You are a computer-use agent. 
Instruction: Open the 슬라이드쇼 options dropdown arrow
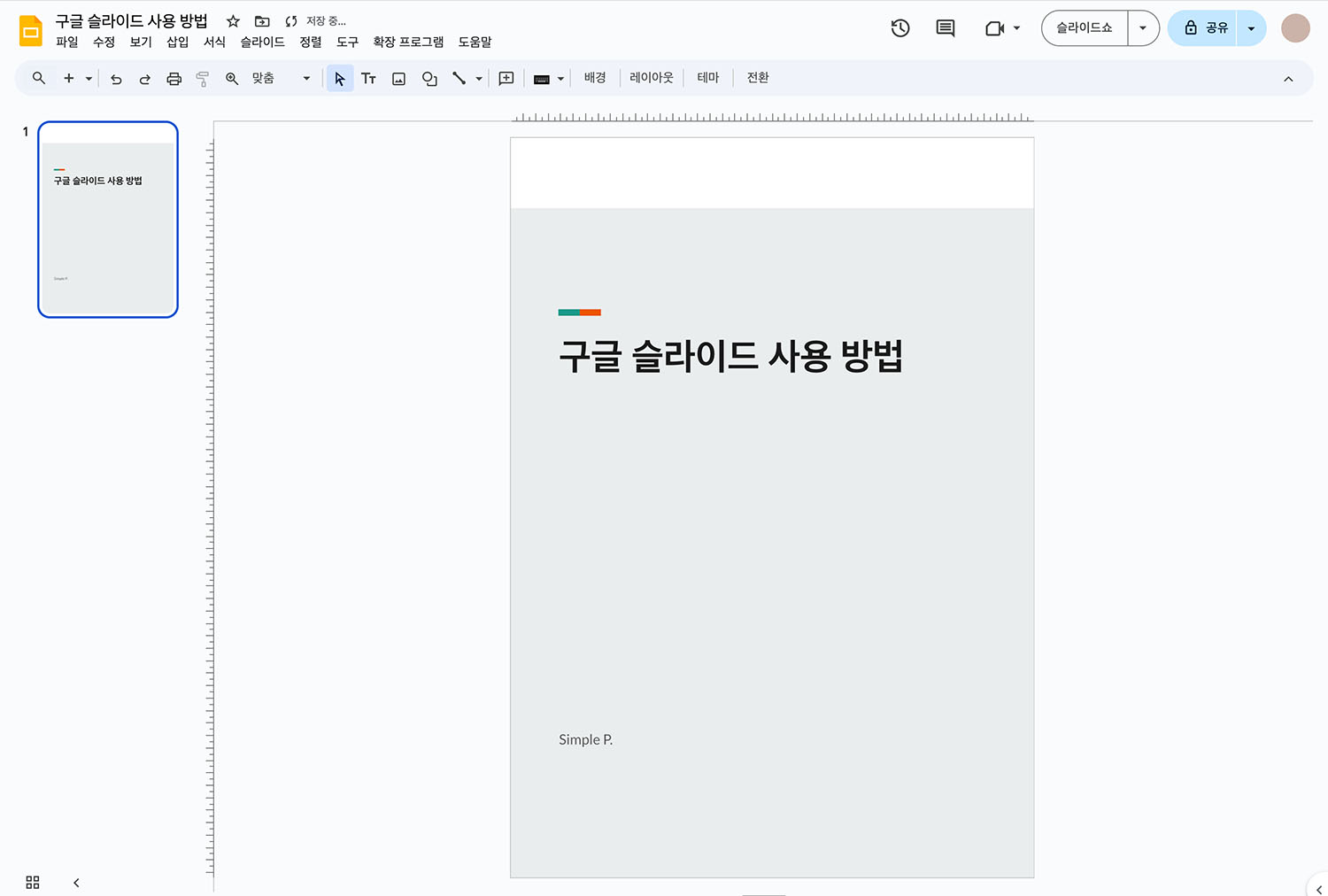[1143, 28]
